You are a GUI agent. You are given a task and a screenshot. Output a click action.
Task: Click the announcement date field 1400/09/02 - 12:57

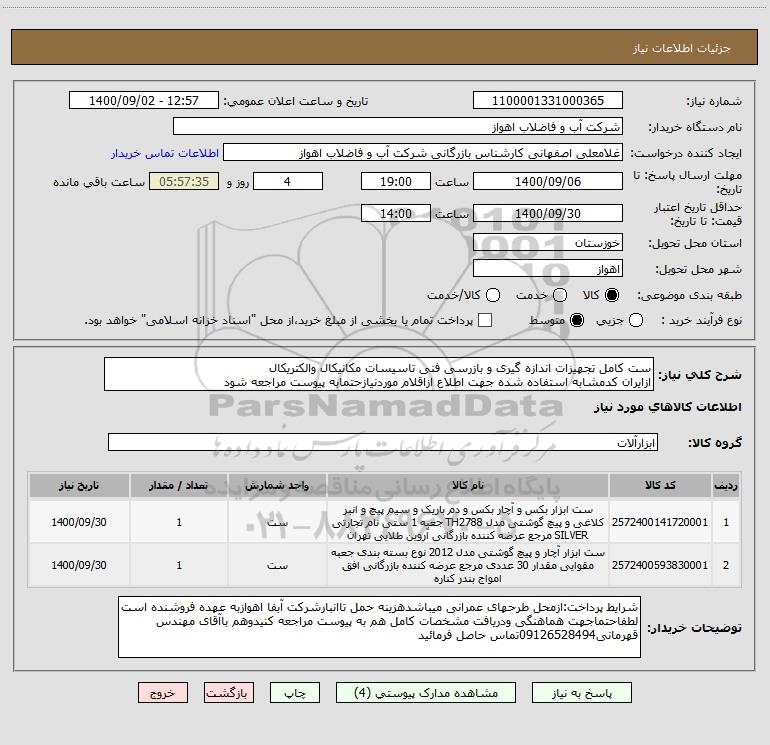click(144, 101)
